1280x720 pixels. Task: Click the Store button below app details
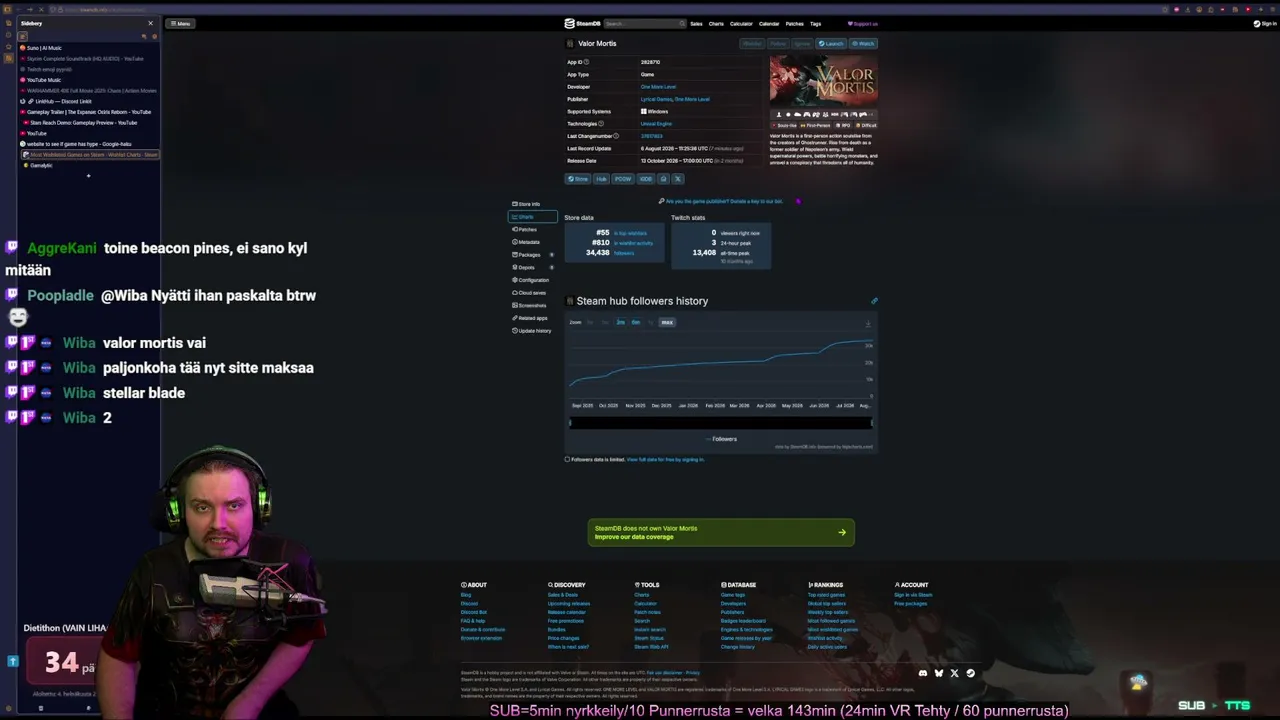coord(578,179)
